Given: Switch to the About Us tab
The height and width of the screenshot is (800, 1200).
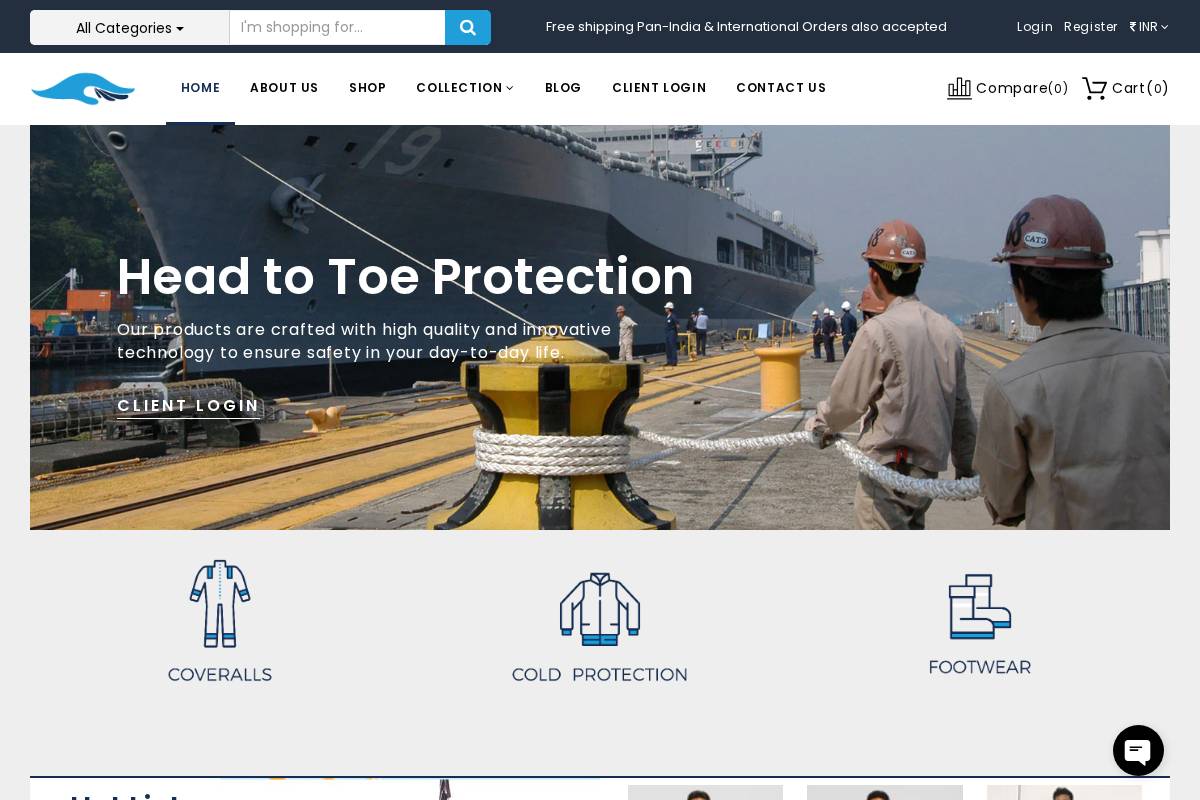Looking at the screenshot, I should tap(284, 88).
